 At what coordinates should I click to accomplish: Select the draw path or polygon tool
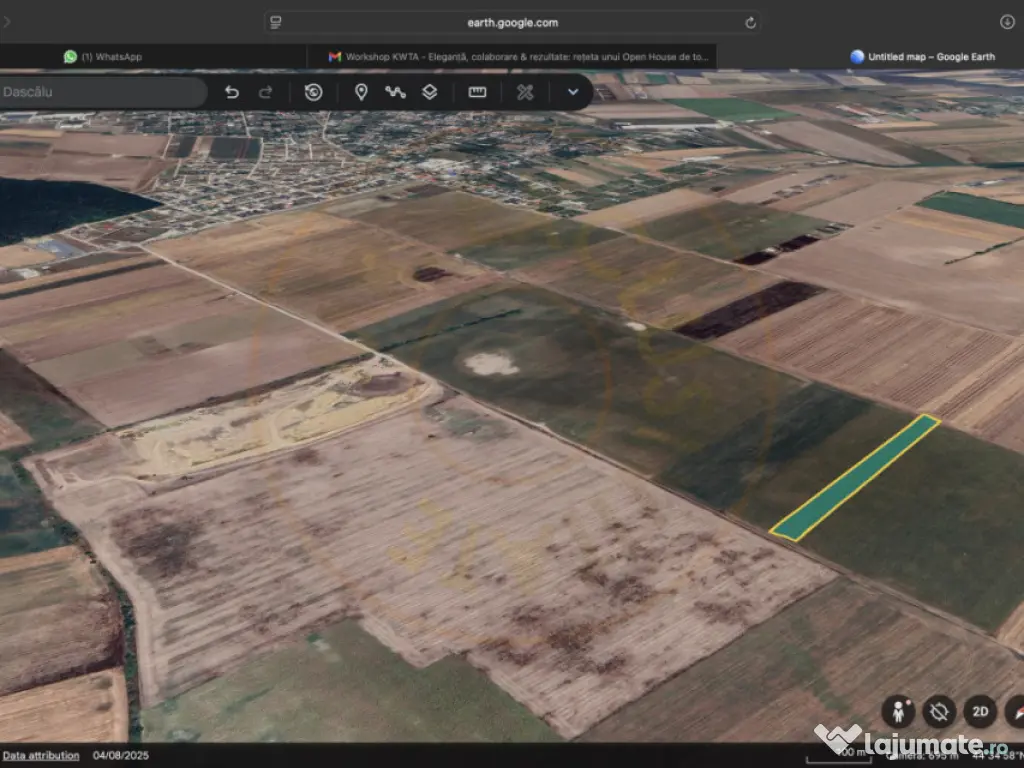(395, 92)
